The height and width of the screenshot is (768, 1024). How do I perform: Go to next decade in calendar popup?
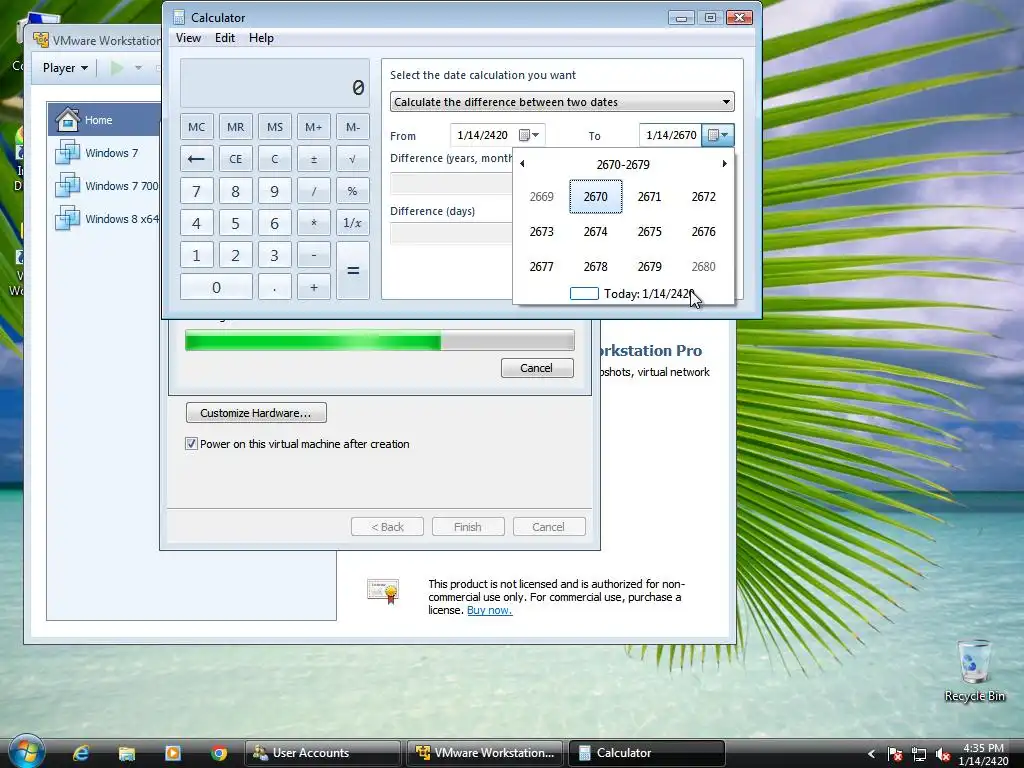pos(724,164)
